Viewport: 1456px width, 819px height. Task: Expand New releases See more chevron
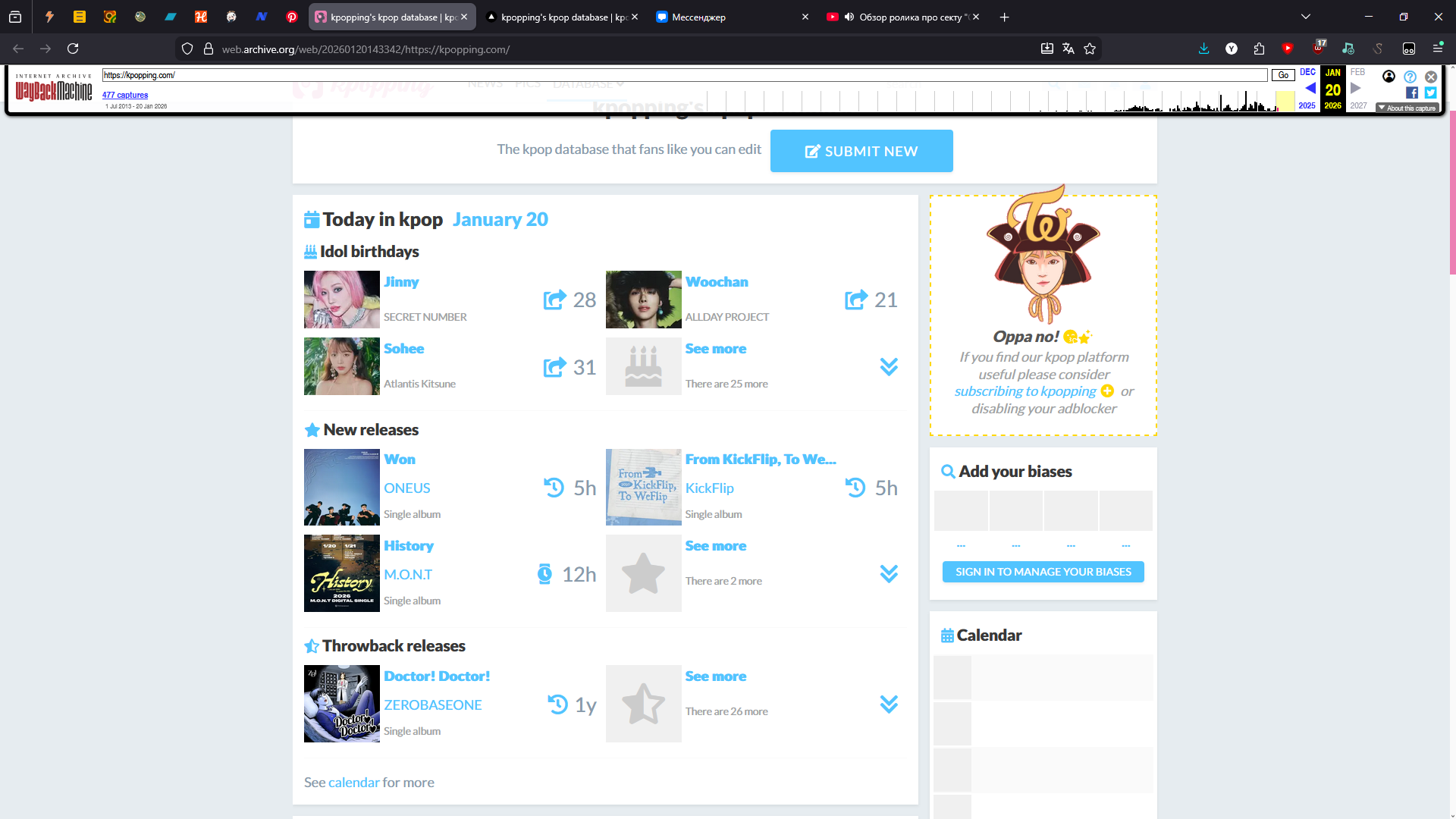889,573
